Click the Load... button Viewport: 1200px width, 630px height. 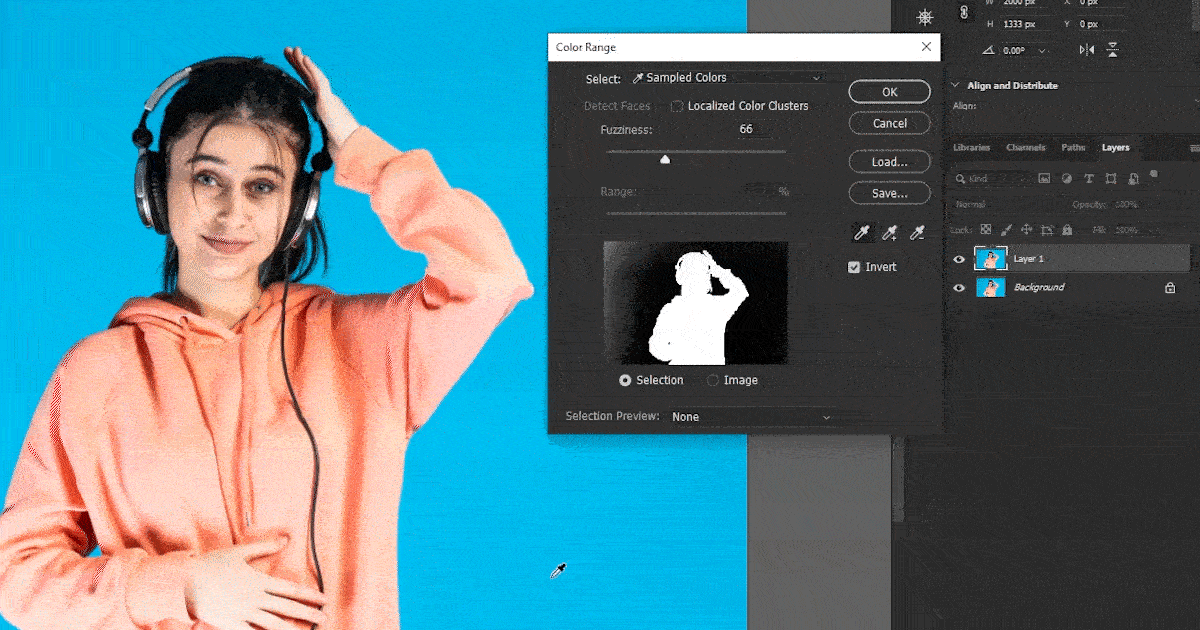(x=888, y=161)
